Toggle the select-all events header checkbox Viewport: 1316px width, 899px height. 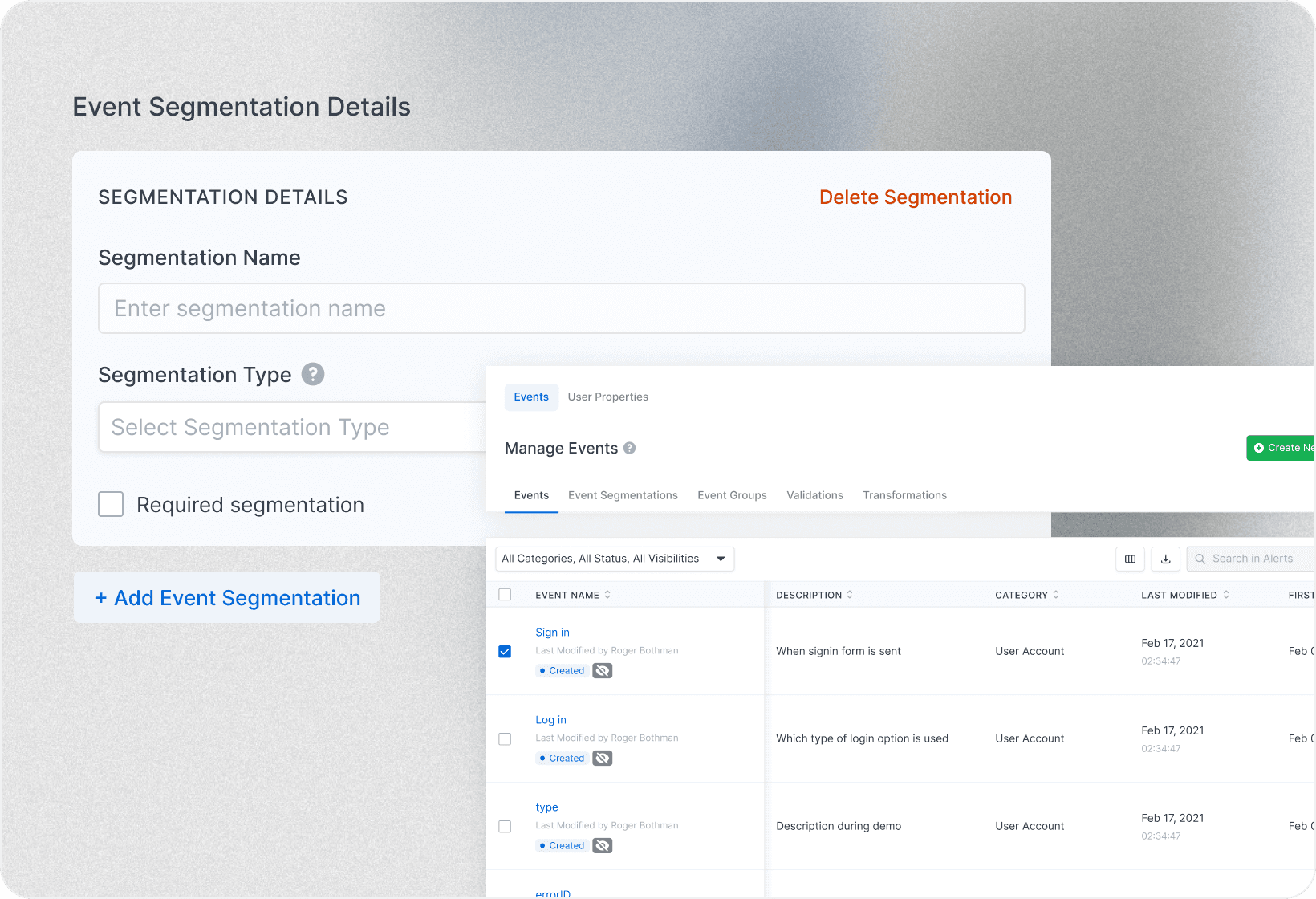pos(505,595)
